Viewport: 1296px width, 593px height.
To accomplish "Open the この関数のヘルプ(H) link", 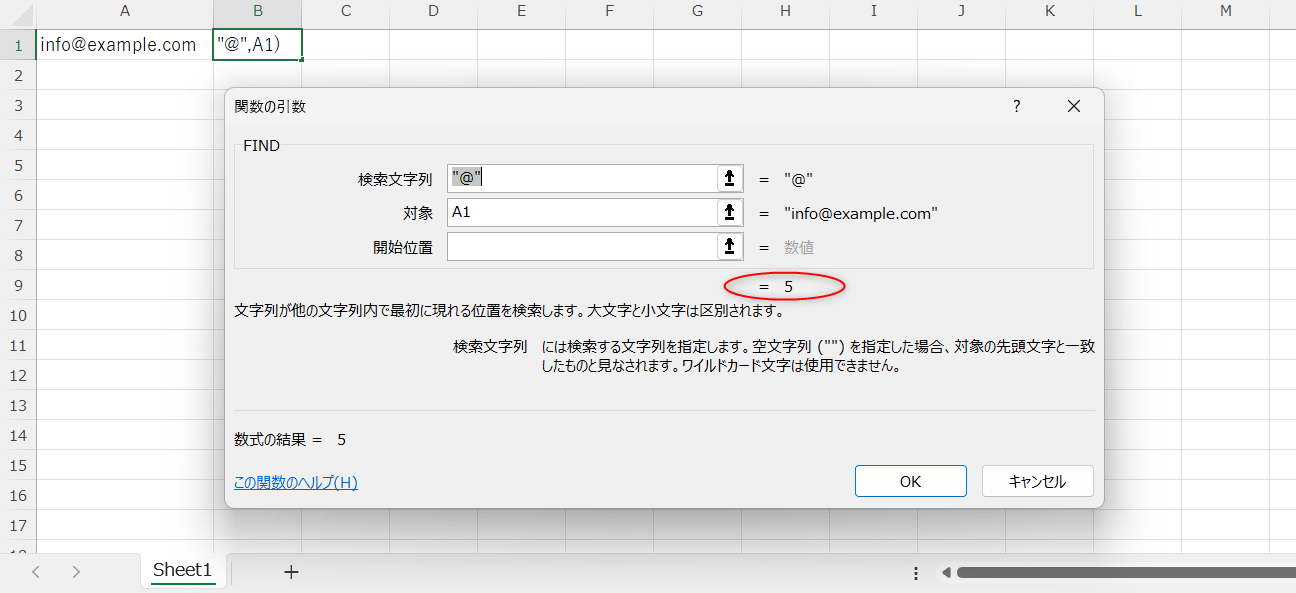I will click(295, 482).
